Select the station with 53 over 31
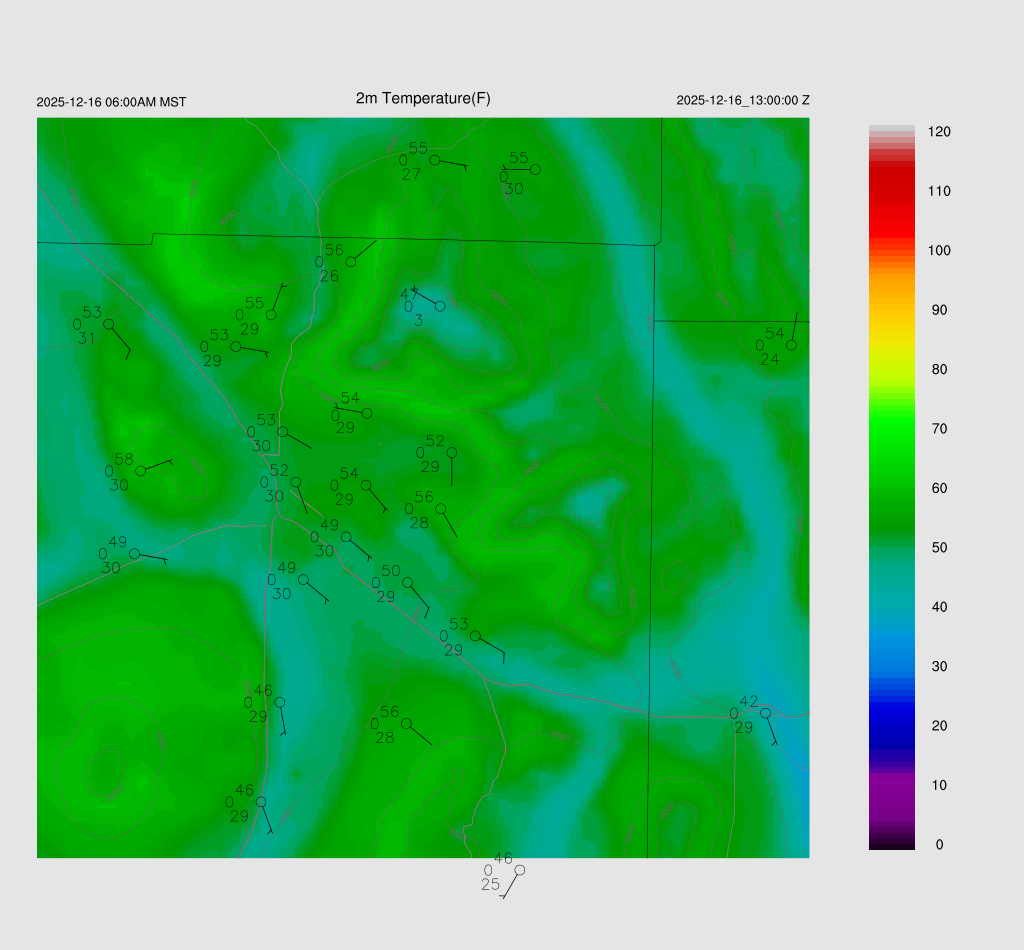Viewport: 1024px width, 950px height. pyautogui.click(x=108, y=324)
